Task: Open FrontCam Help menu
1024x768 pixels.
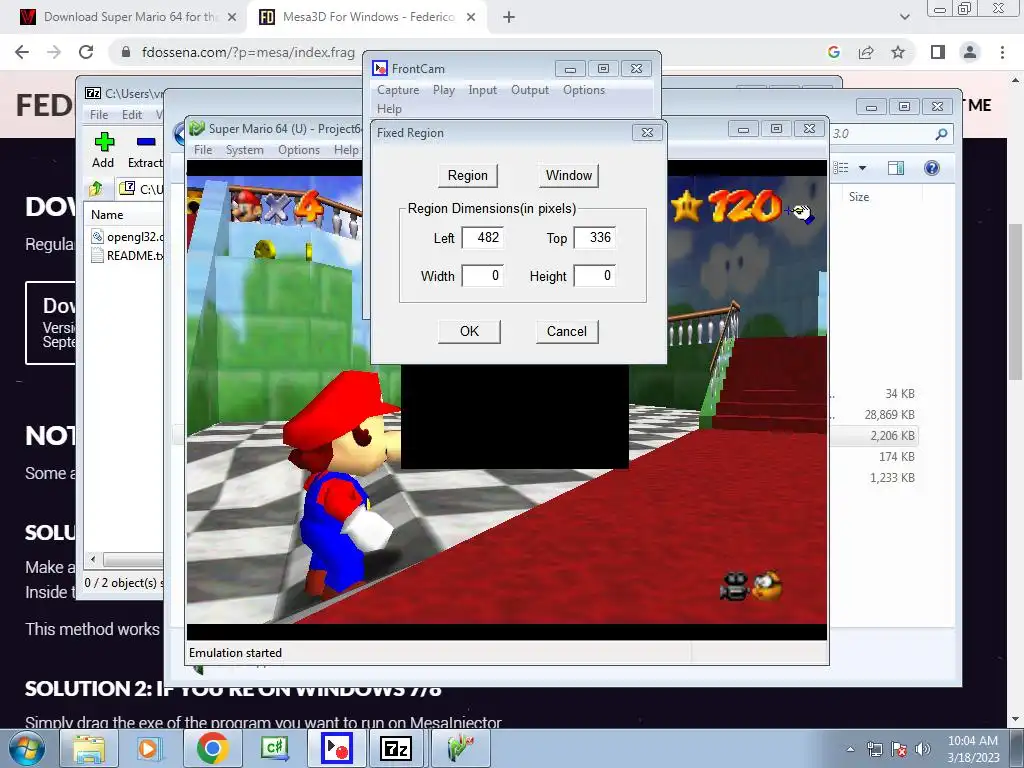Action: click(x=389, y=109)
